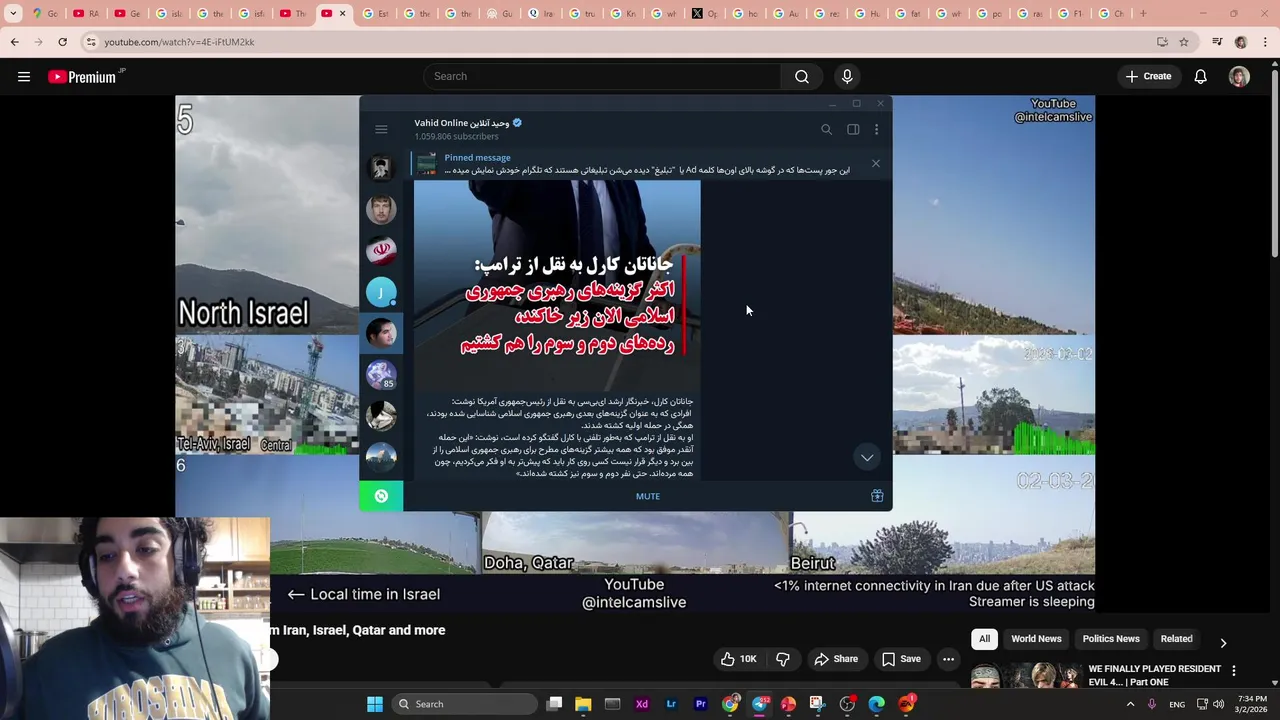The height and width of the screenshot is (720, 1280).
Task: Close the active YouTube tab
Action: (x=342, y=14)
